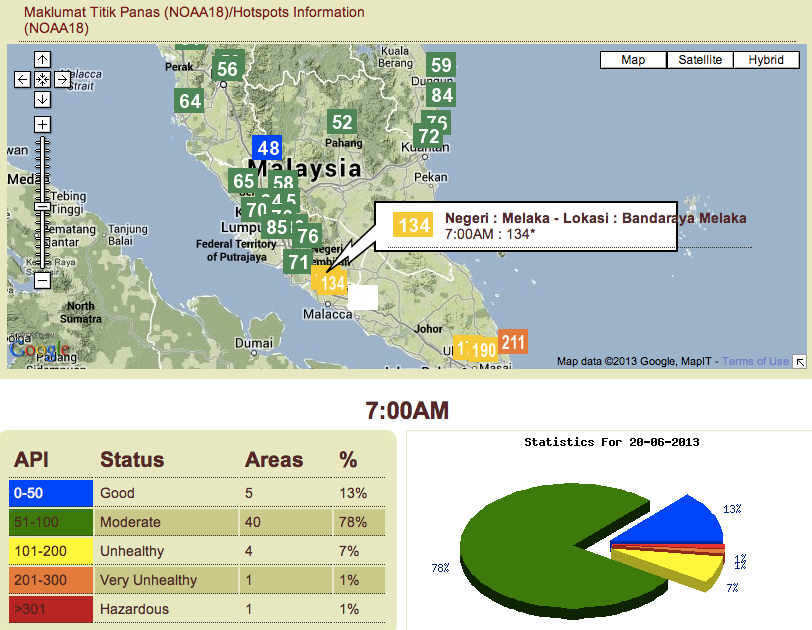812x630 pixels.
Task: Zoom in using the plus icon
Action: click(x=42, y=124)
